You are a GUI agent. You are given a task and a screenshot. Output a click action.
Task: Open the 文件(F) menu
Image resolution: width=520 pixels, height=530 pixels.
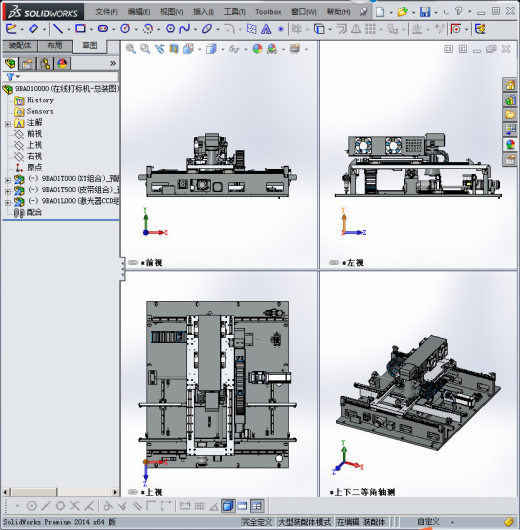tap(107, 12)
